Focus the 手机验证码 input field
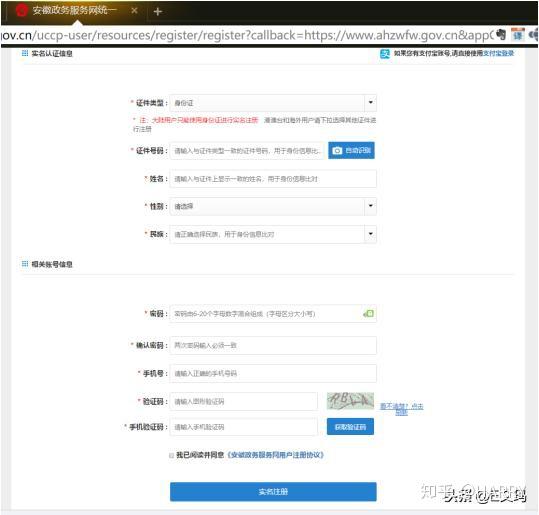Image resolution: width=539 pixels, height=515 pixels. [244, 427]
